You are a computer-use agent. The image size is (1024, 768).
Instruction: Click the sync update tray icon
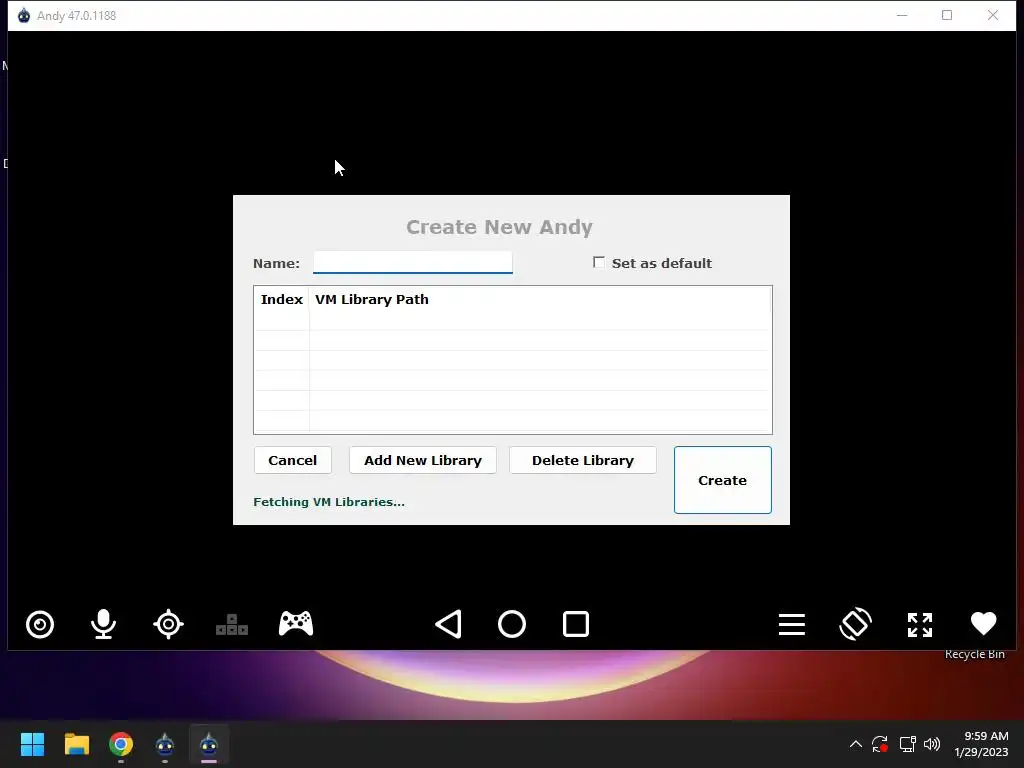pyautogui.click(x=880, y=744)
